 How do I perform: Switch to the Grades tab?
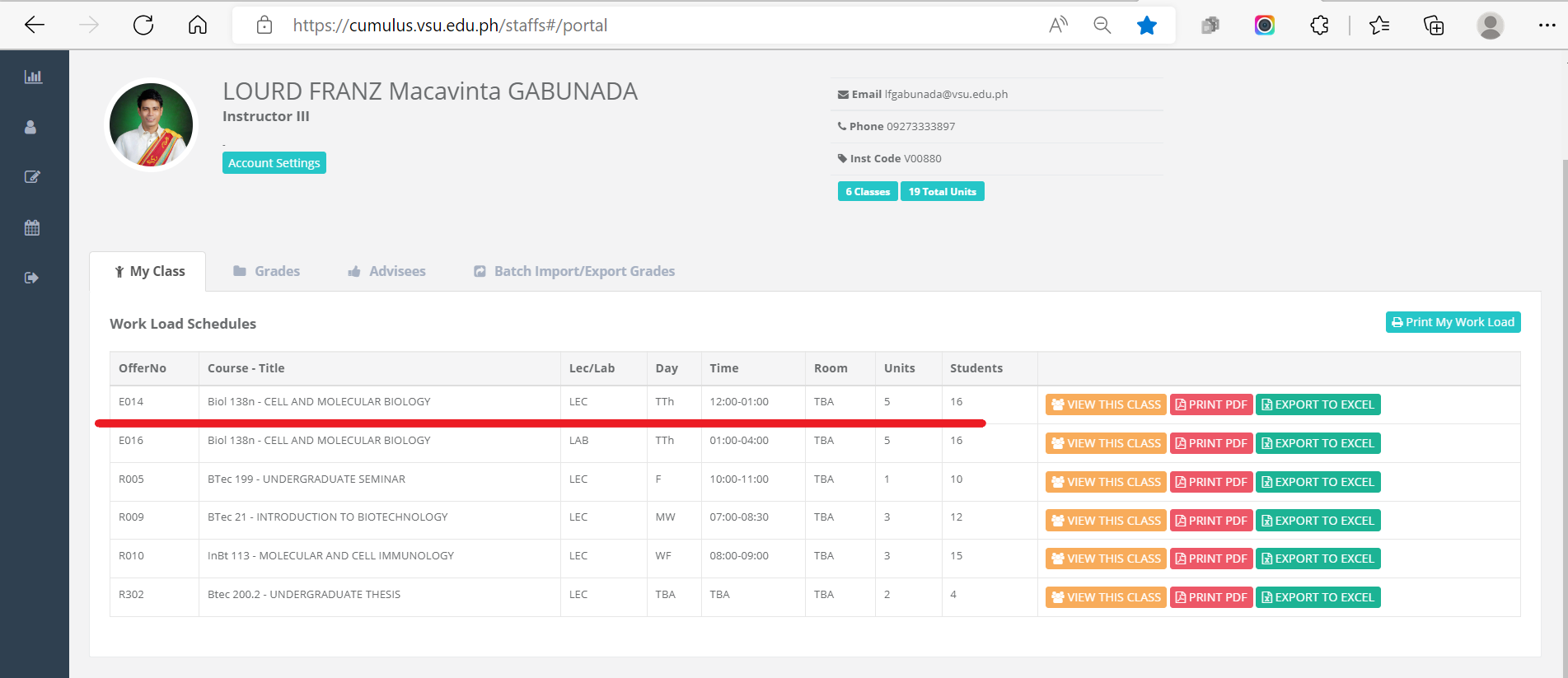(266, 271)
